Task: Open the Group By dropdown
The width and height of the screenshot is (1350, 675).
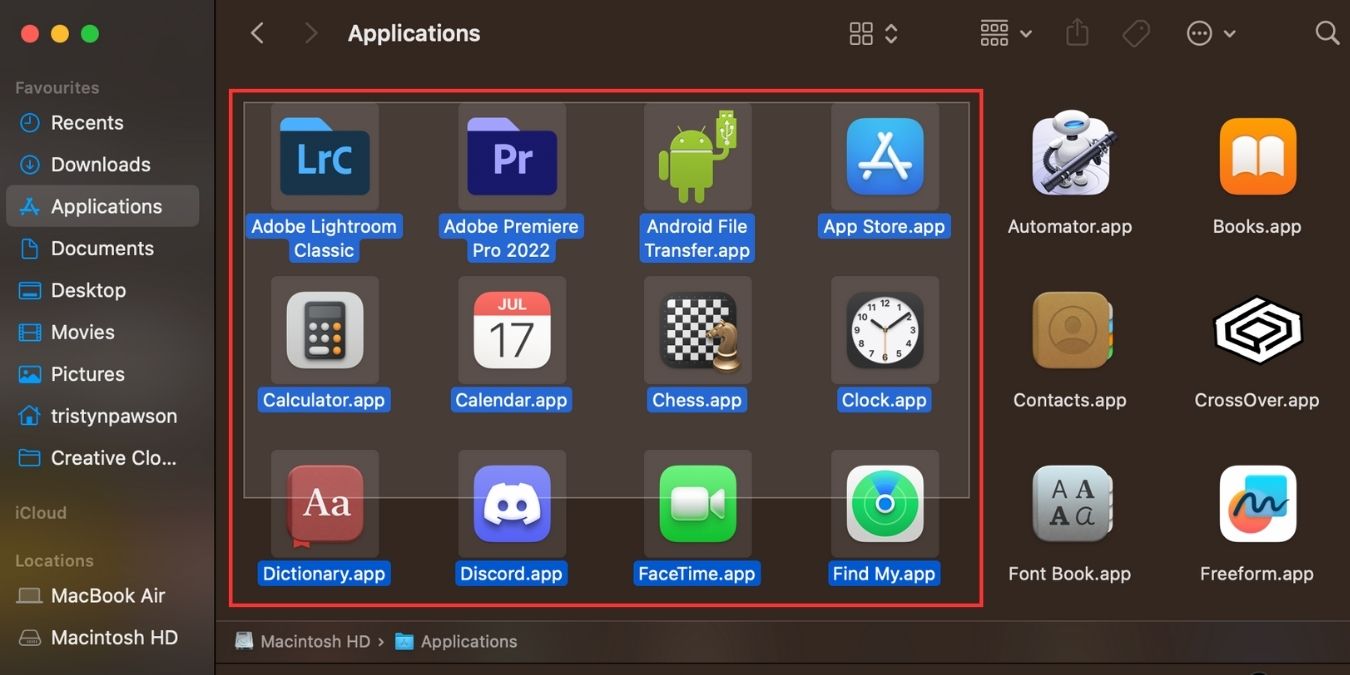Action: pos(1006,34)
